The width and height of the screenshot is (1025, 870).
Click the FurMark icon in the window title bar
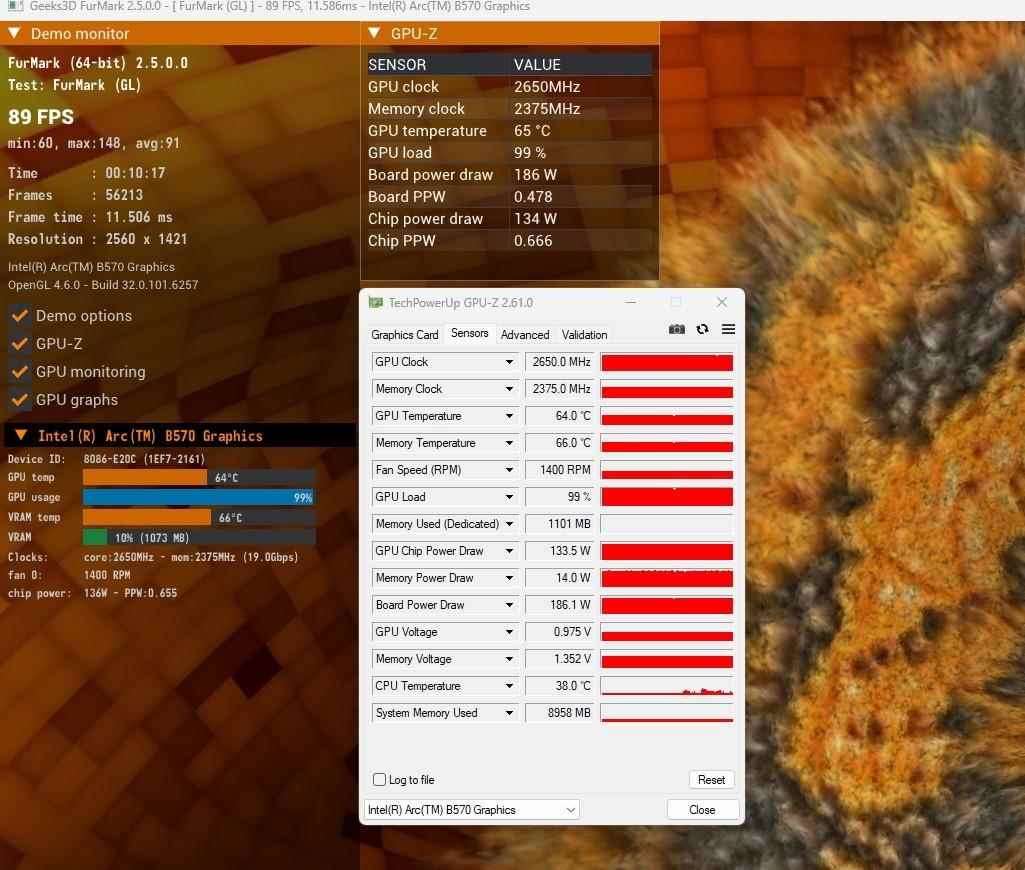click(x=10, y=7)
